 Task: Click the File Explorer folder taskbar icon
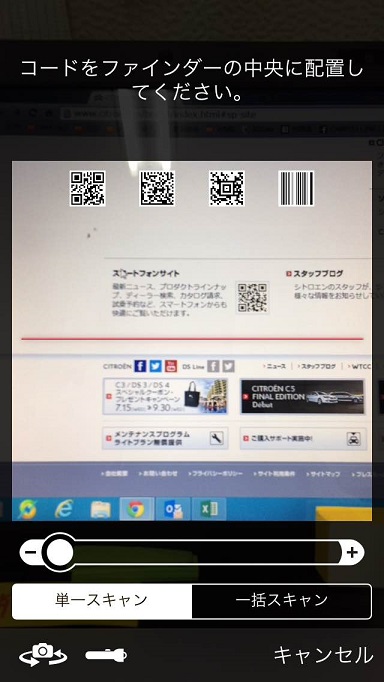coord(100,508)
